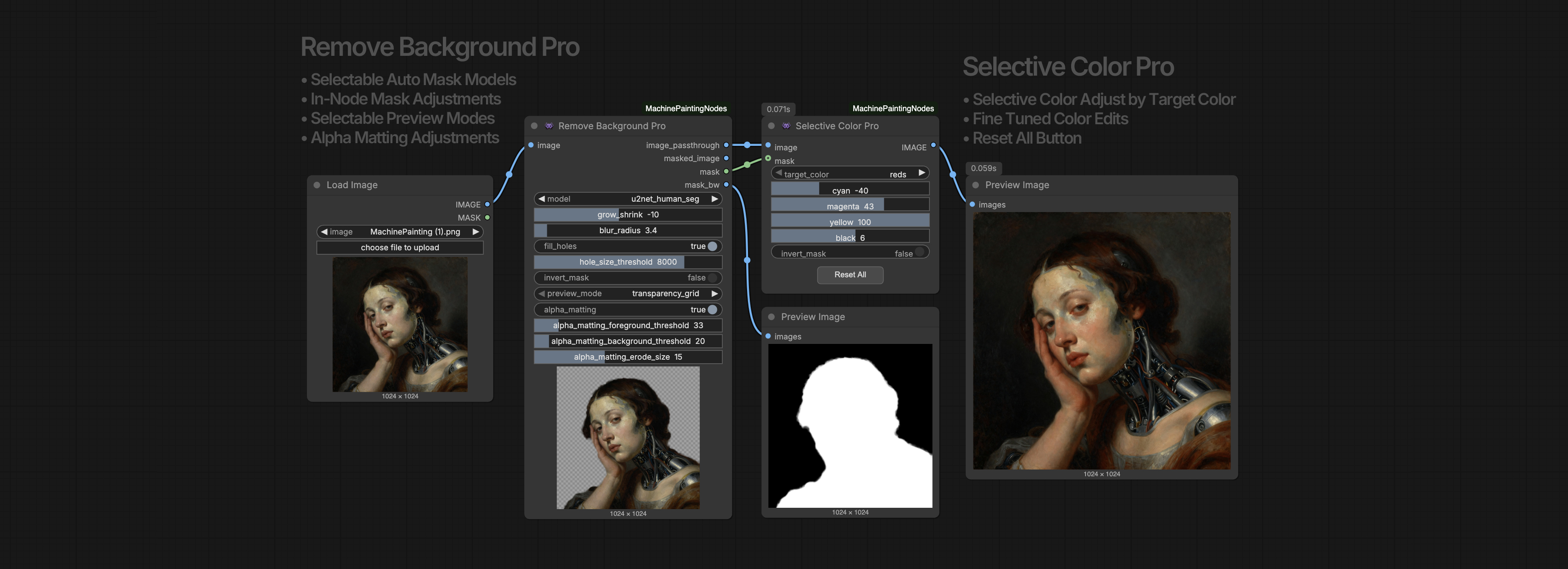The image size is (1568, 569).
Task: Click the mask_bw output socket
Action: coord(726,185)
